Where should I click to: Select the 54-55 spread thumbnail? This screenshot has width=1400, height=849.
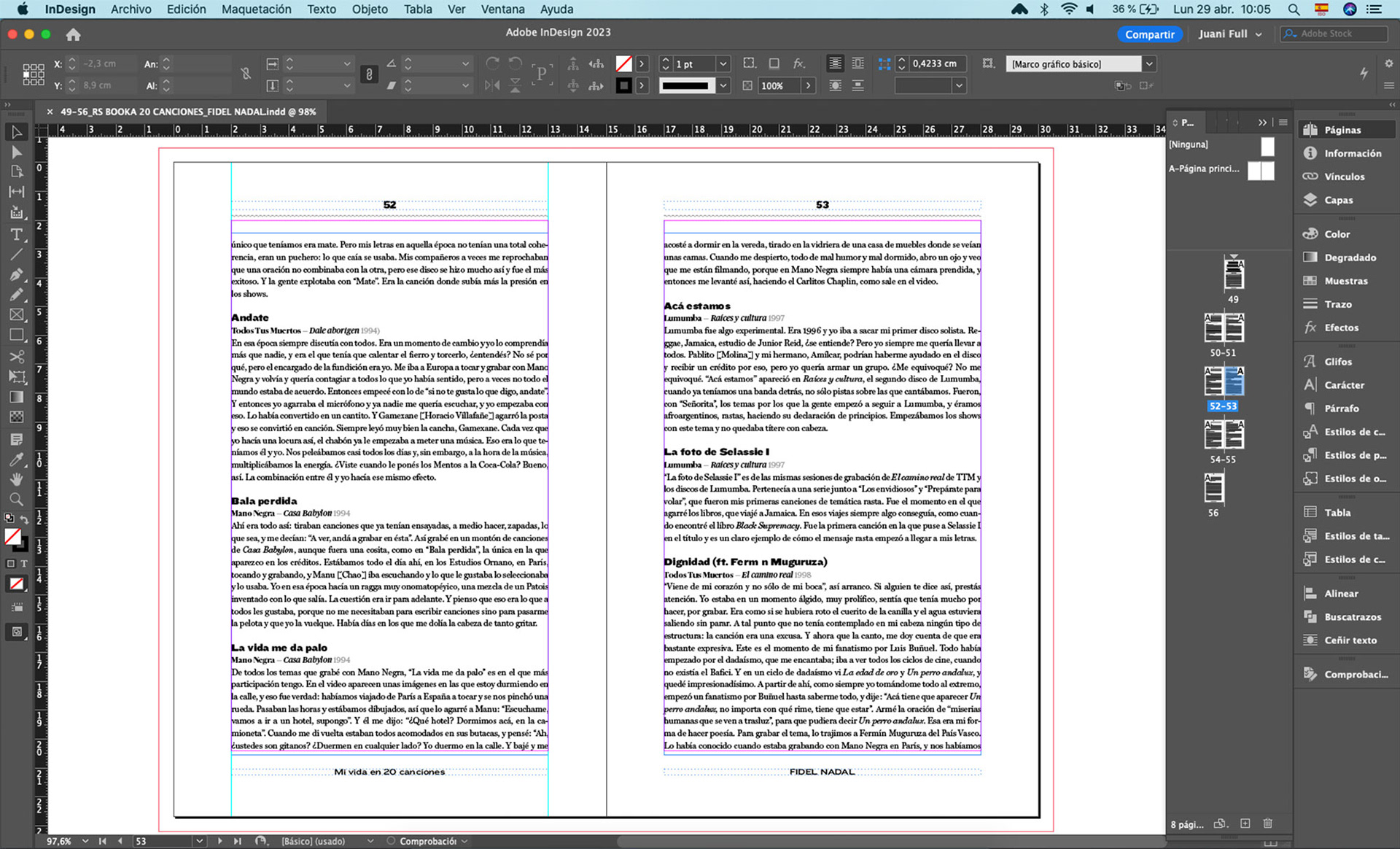[1224, 435]
